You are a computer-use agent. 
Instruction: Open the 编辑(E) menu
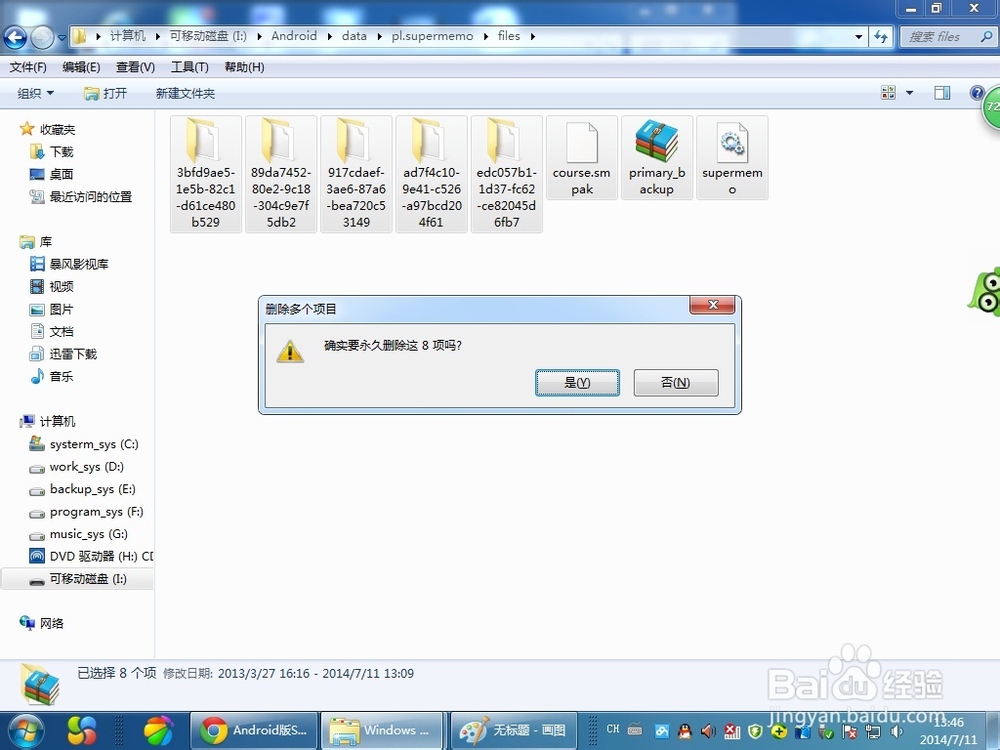tap(81, 67)
